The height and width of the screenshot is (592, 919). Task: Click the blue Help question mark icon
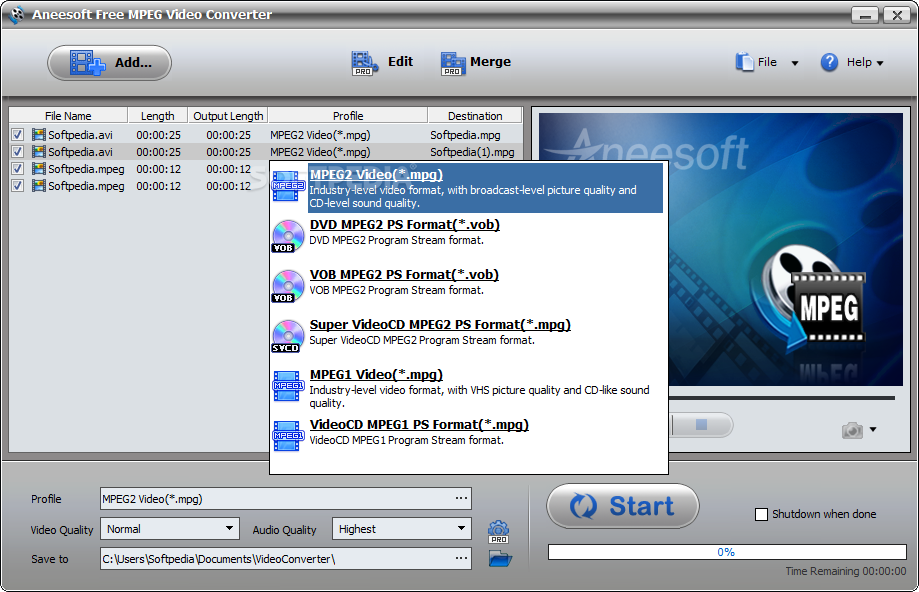(x=829, y=62)
